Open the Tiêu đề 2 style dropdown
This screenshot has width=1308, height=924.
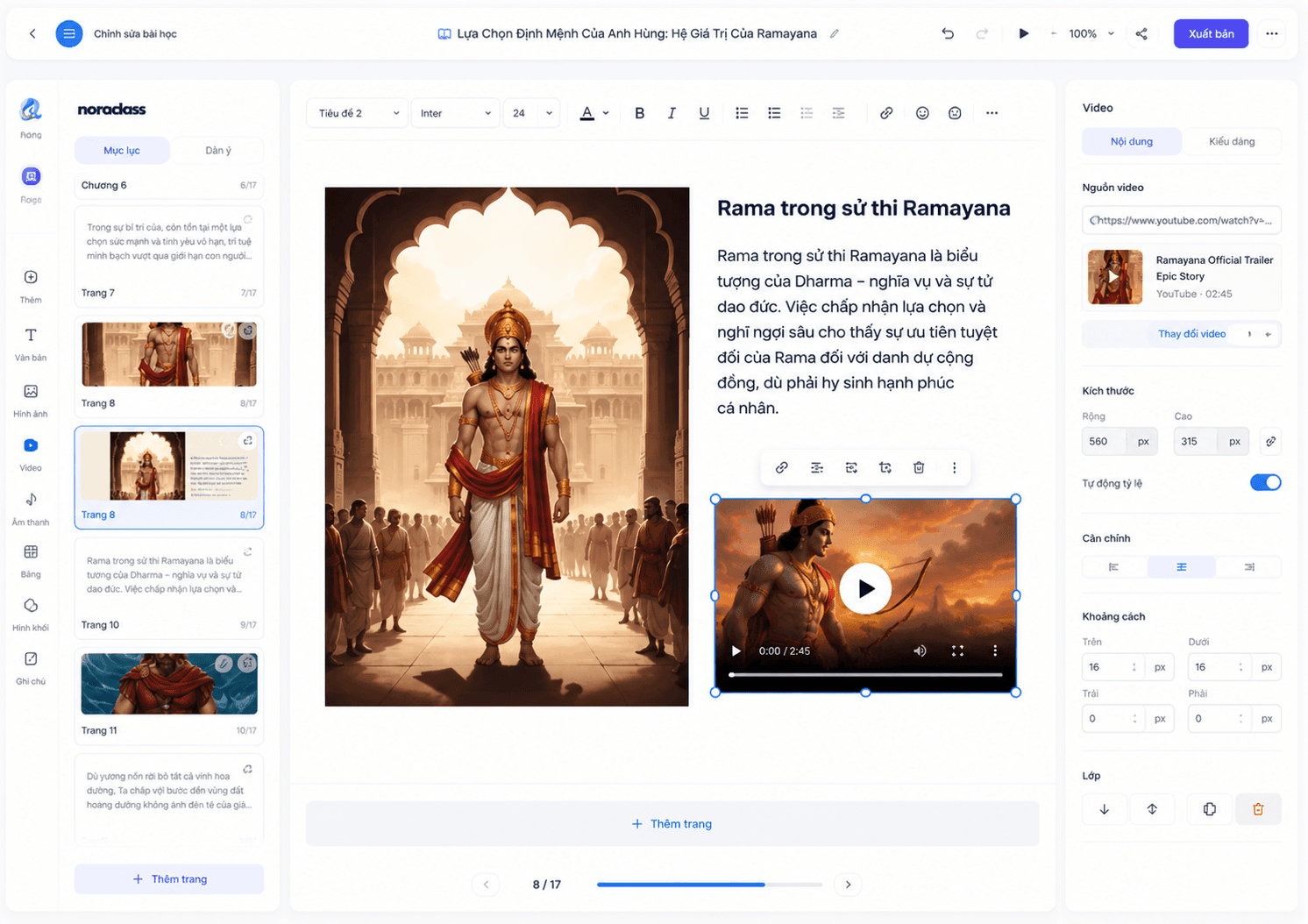coord(358,113)
